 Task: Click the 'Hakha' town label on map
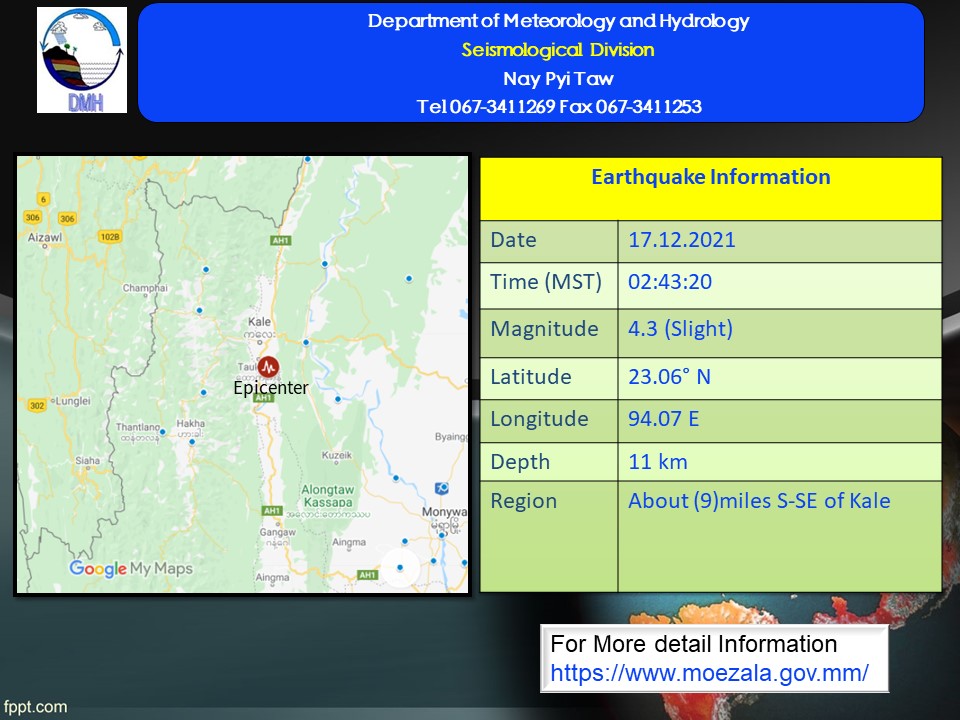pyautogui.click(x=190, y=423)
